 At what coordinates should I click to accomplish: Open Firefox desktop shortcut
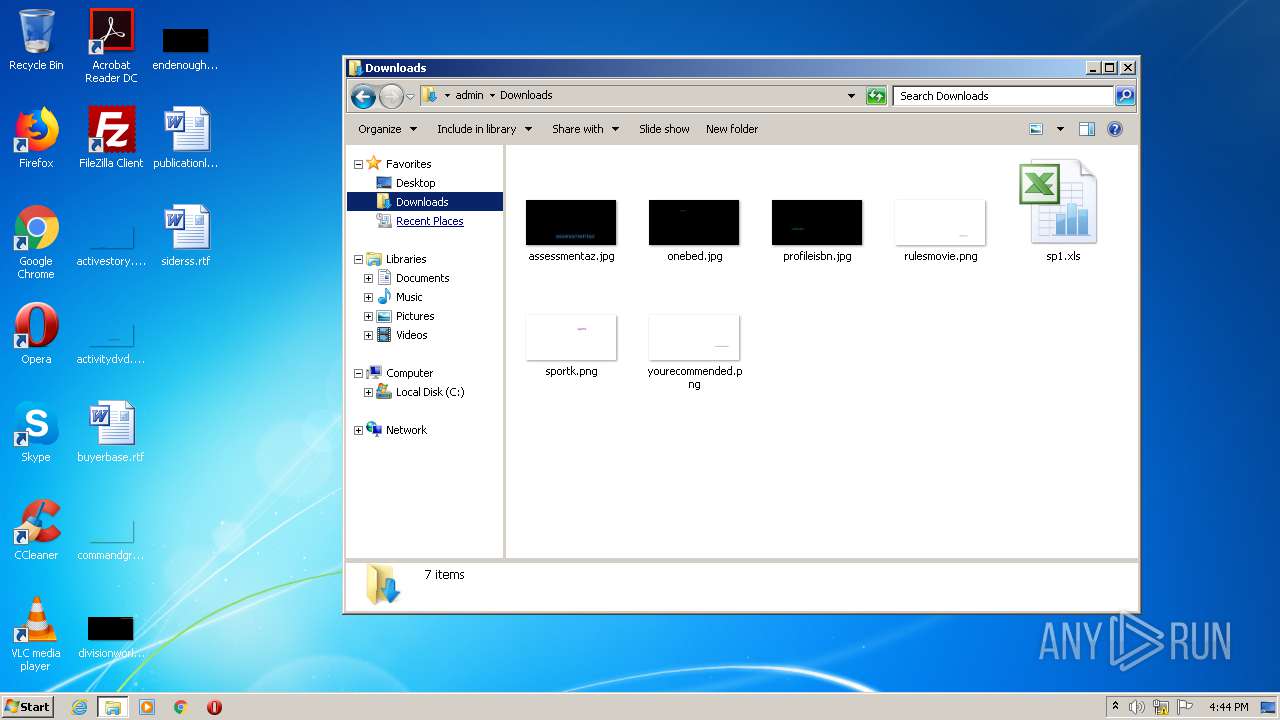click(x=36, y=138)
